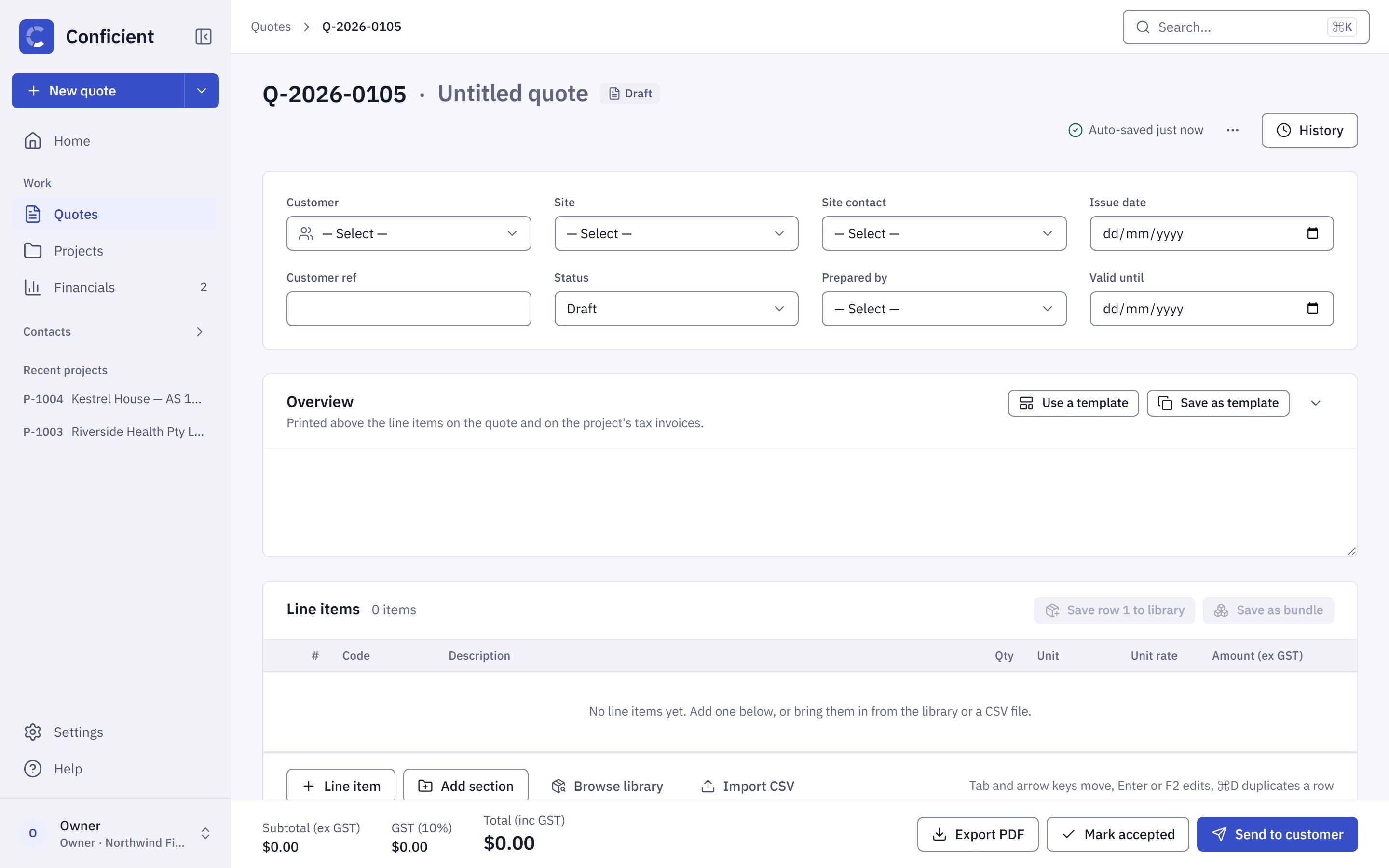Image resolution: width=1389 pixels, height=868 pixels.
Task: Add a new Line item
Action: coord(341,785)
